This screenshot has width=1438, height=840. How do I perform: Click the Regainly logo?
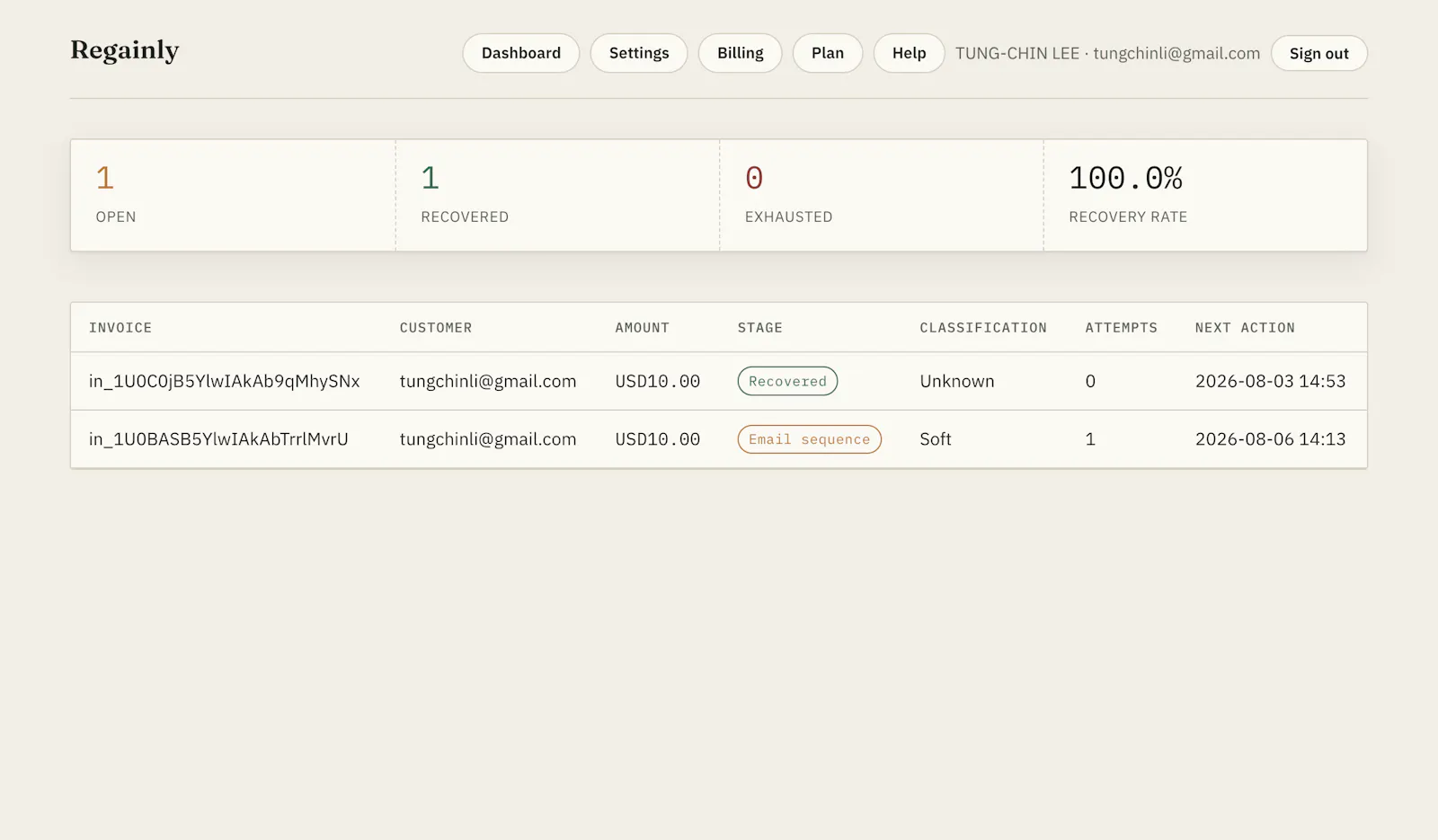pos(125,50)
